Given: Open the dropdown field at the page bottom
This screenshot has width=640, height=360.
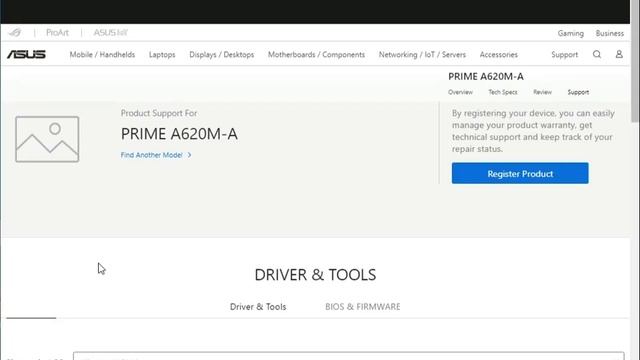Looking at the screenshot, I should click(349, 356).
